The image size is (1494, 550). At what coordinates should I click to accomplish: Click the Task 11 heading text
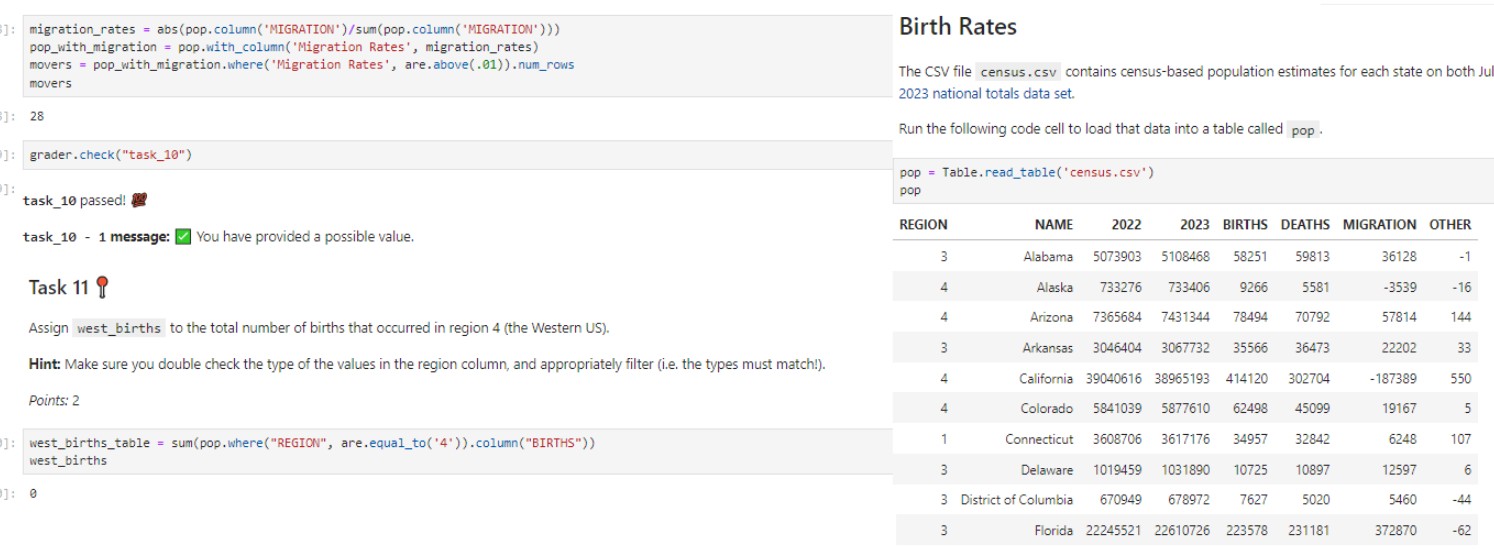59,288
